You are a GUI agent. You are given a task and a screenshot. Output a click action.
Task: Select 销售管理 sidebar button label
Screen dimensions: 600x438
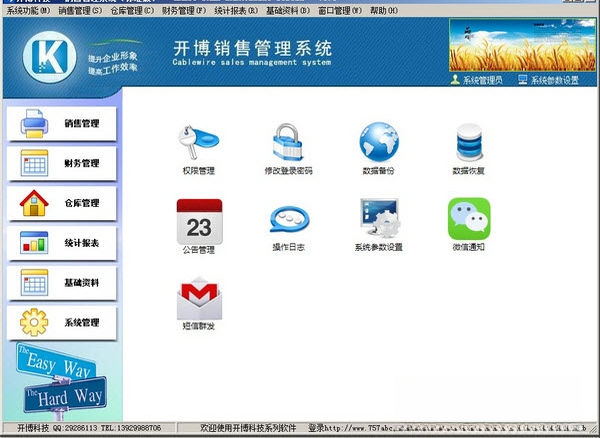coord(82,123)
